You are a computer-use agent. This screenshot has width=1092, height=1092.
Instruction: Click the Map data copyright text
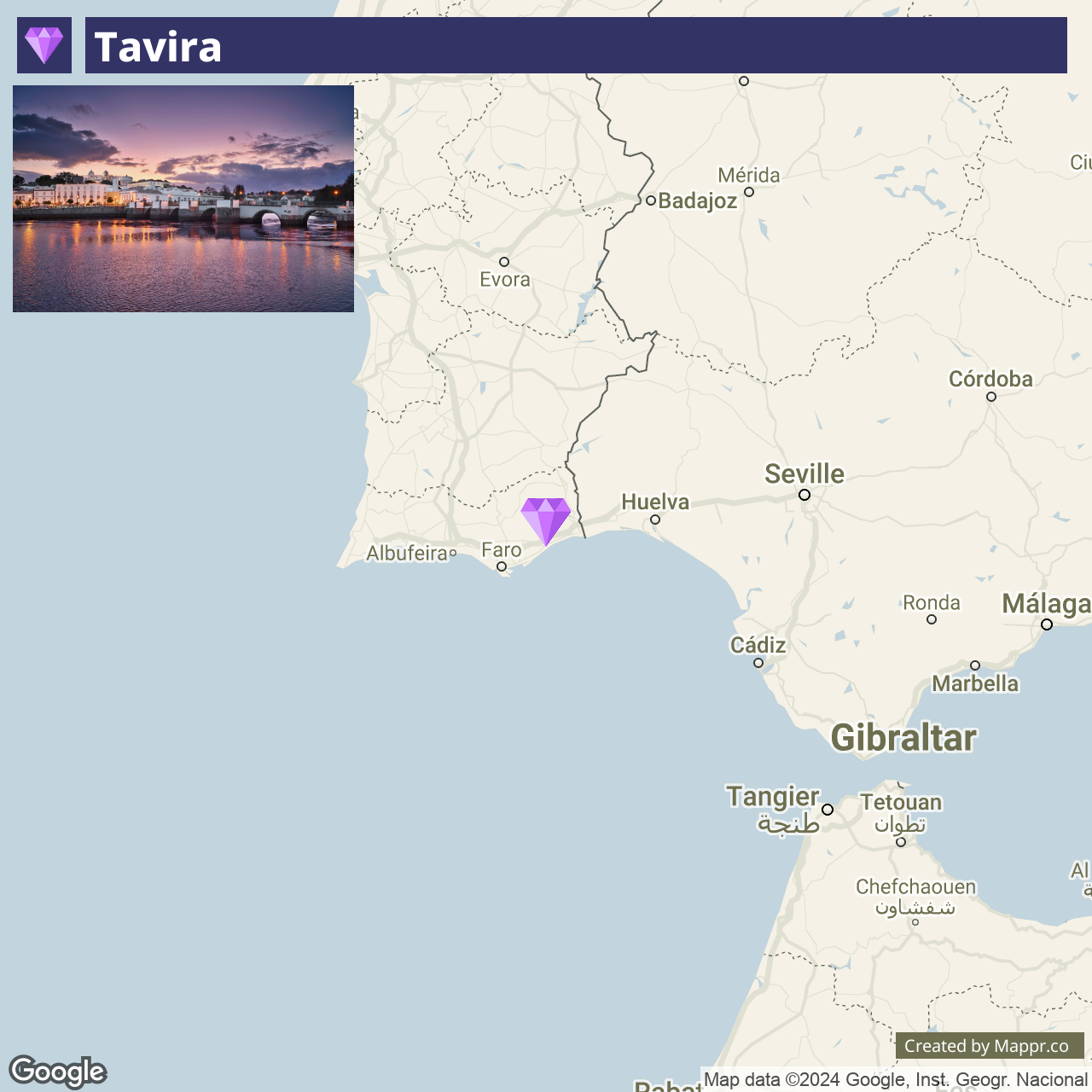coord(895,1080)
